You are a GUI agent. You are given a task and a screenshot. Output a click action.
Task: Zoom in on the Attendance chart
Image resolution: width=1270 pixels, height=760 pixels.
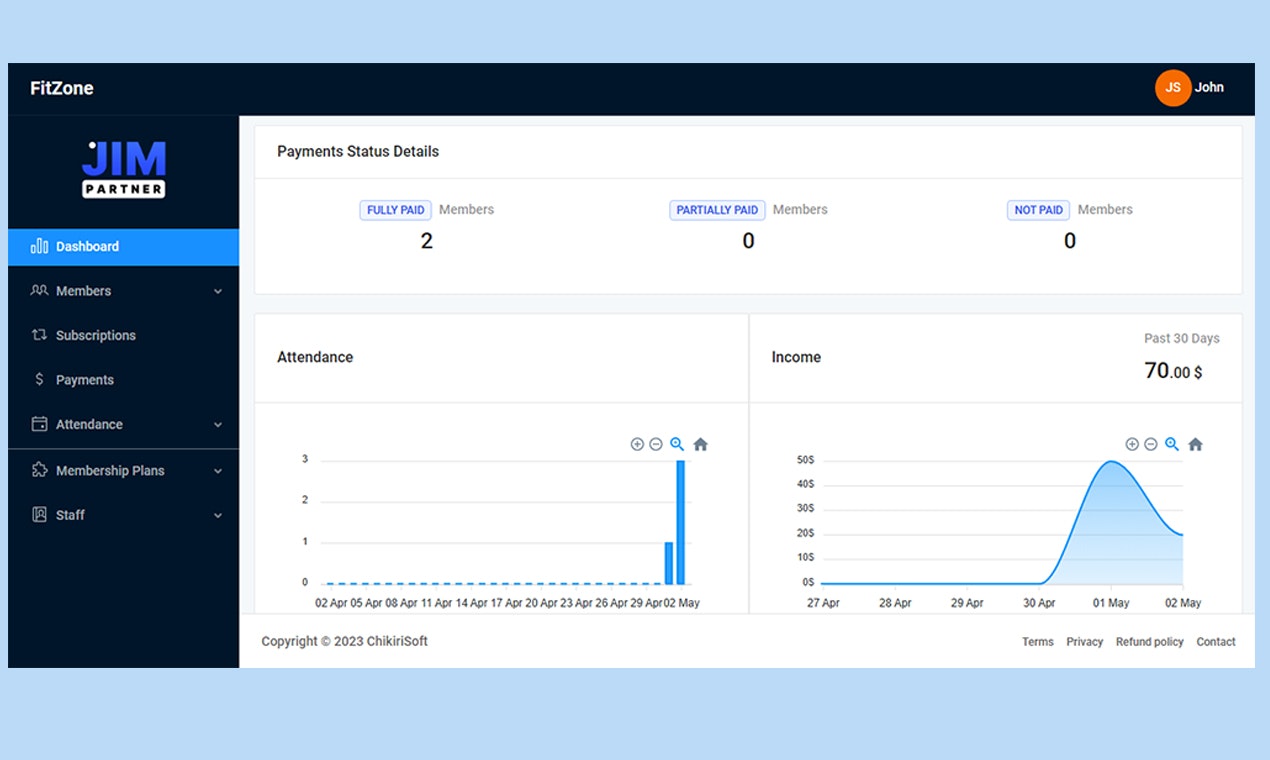pos(637,444)
